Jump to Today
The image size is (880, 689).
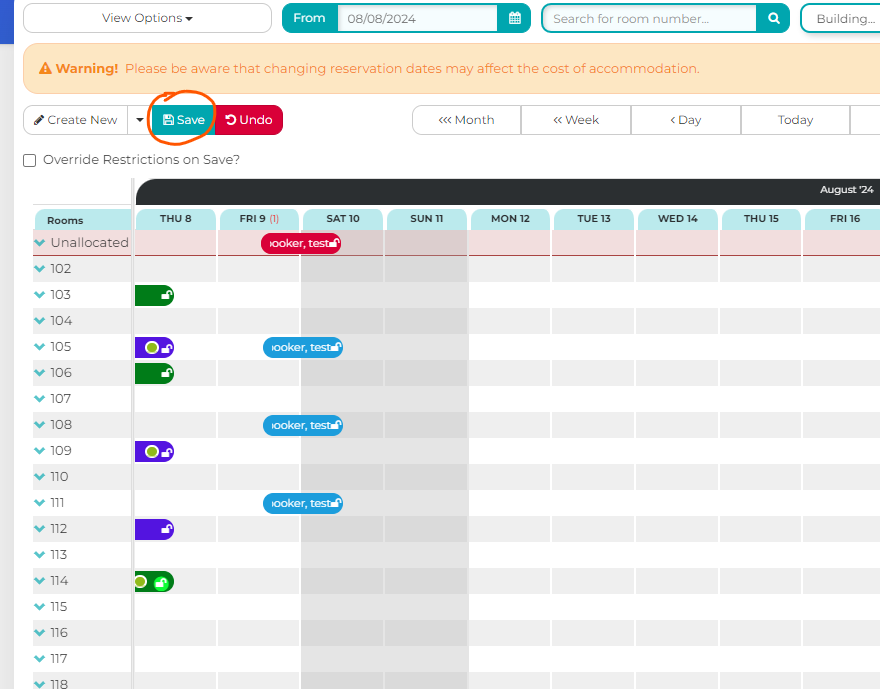coord(795,120)
